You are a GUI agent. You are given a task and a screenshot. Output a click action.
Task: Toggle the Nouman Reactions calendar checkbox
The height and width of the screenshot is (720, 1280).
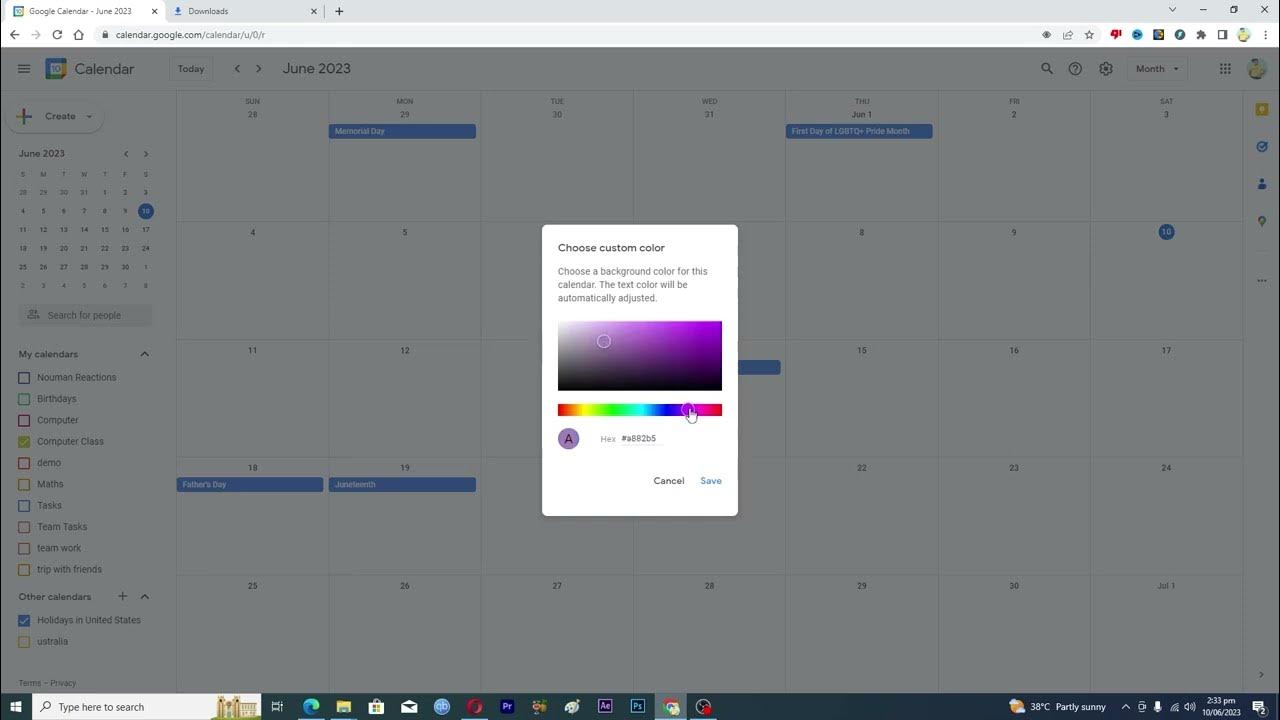pyautogui.click(x=24, y=378)
